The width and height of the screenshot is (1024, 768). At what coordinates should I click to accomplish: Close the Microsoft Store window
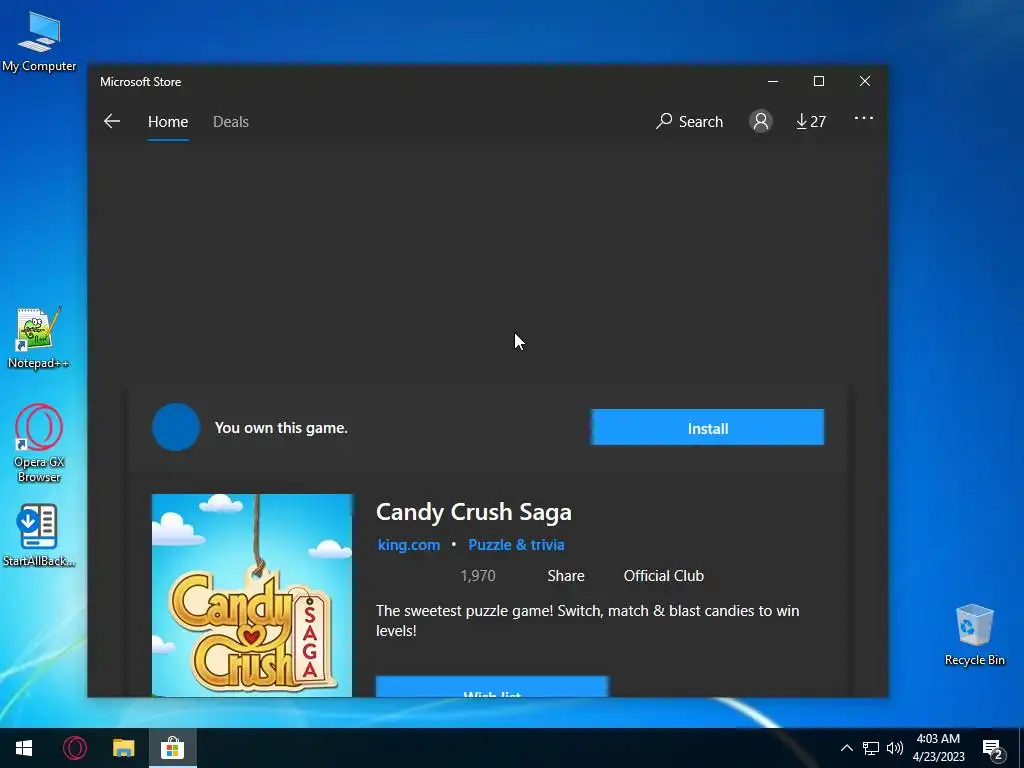coord(865,81)
